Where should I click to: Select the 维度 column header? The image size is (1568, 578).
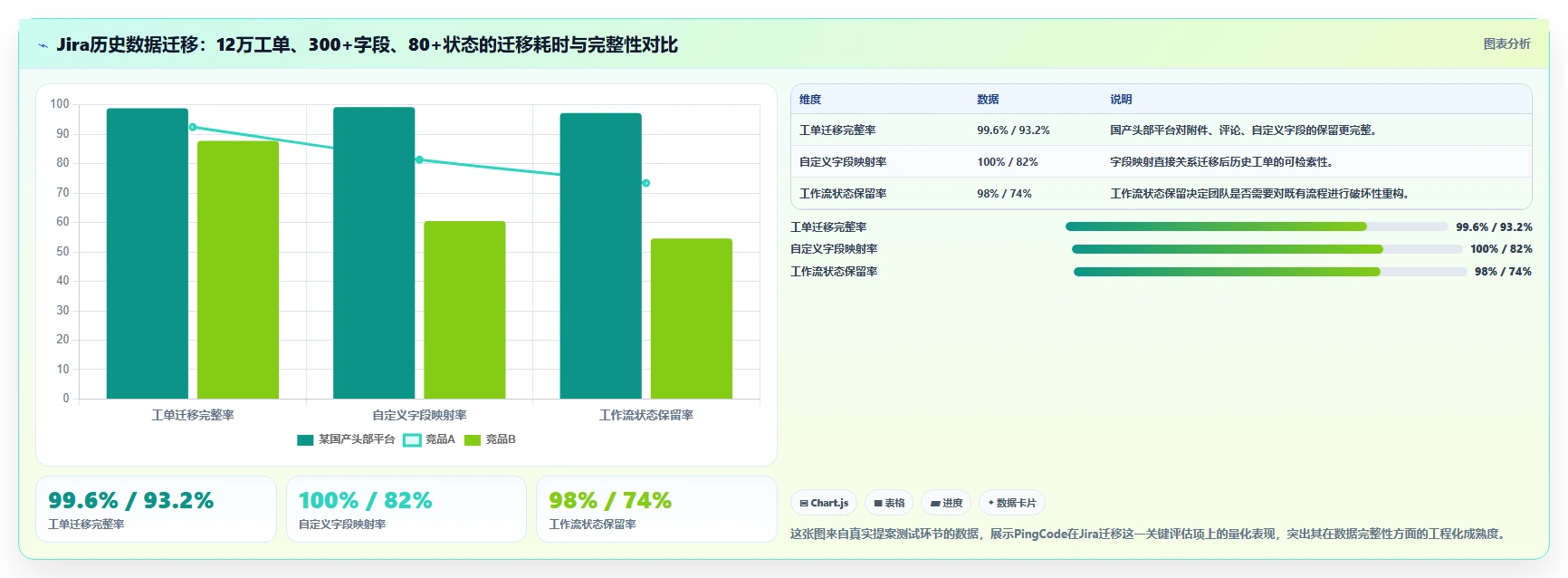click(x=810, y=100)
